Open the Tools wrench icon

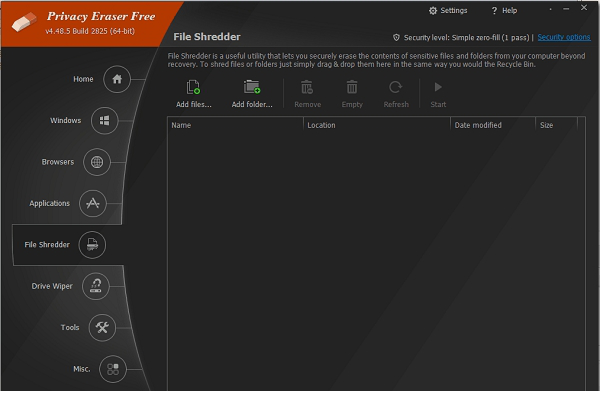102,327
